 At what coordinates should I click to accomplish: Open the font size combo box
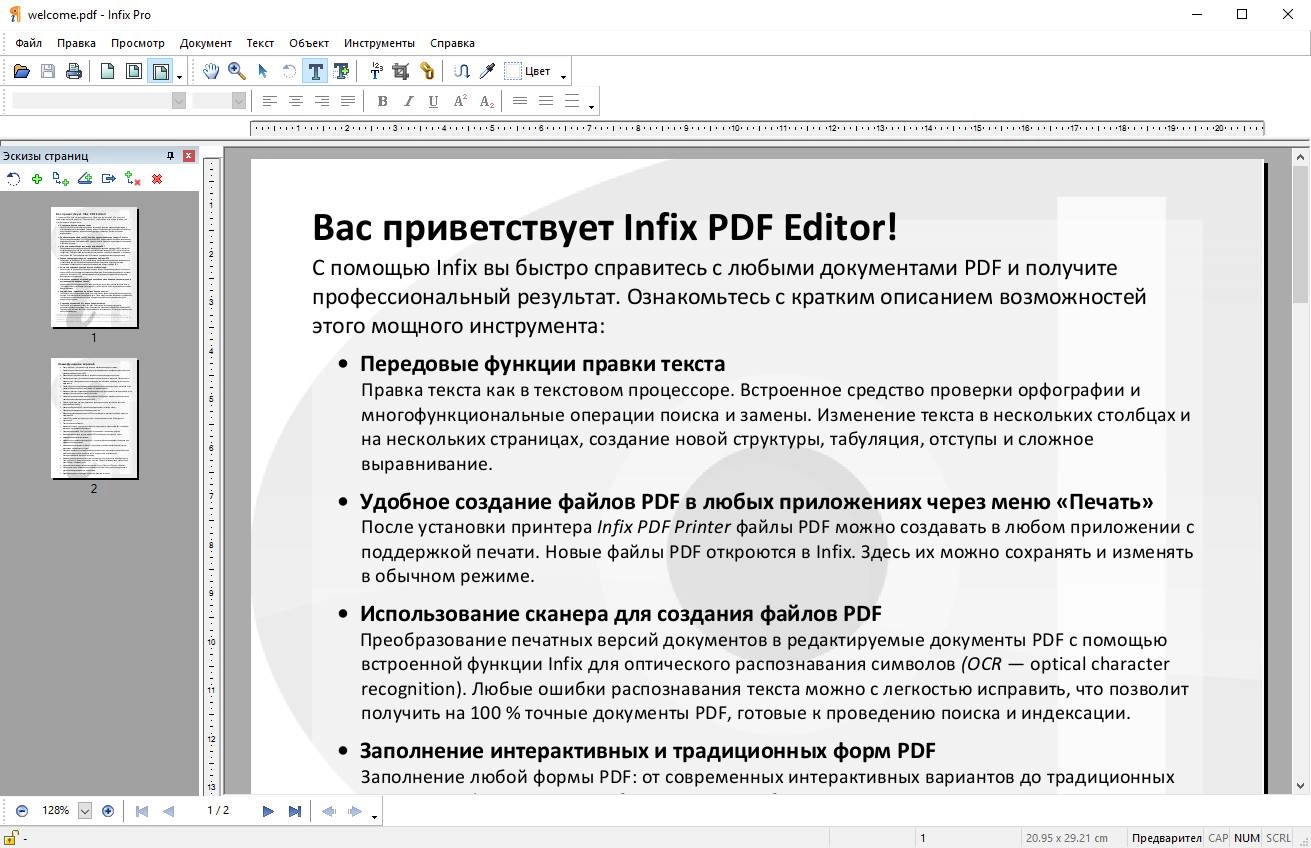pyautogui.click(x=219, y=100)
